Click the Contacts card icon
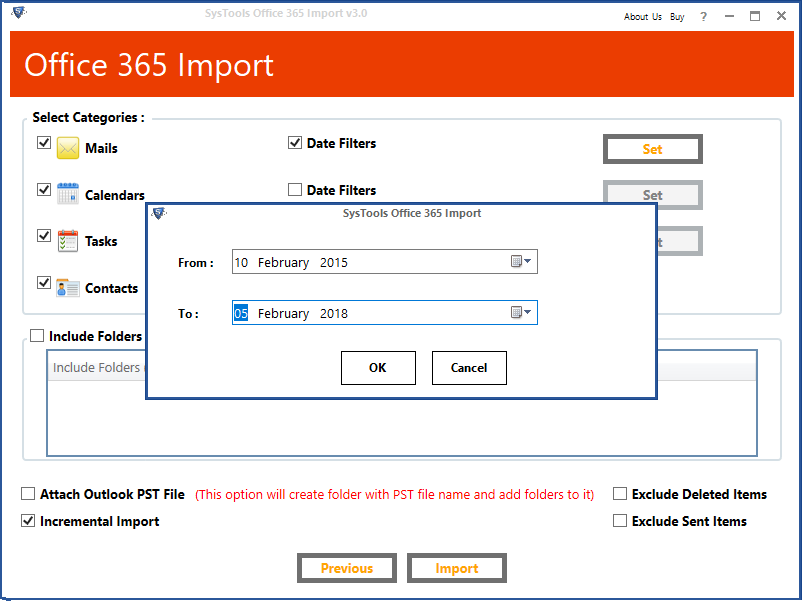 click(68, 288)
